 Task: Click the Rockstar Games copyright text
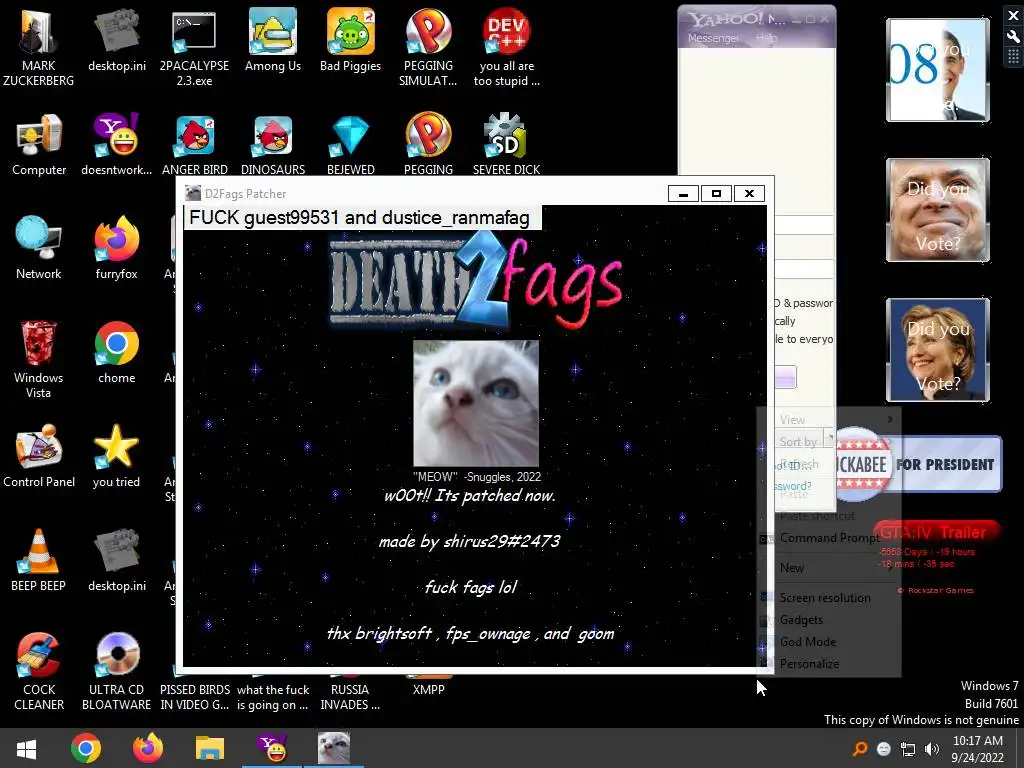click(936, 590)
